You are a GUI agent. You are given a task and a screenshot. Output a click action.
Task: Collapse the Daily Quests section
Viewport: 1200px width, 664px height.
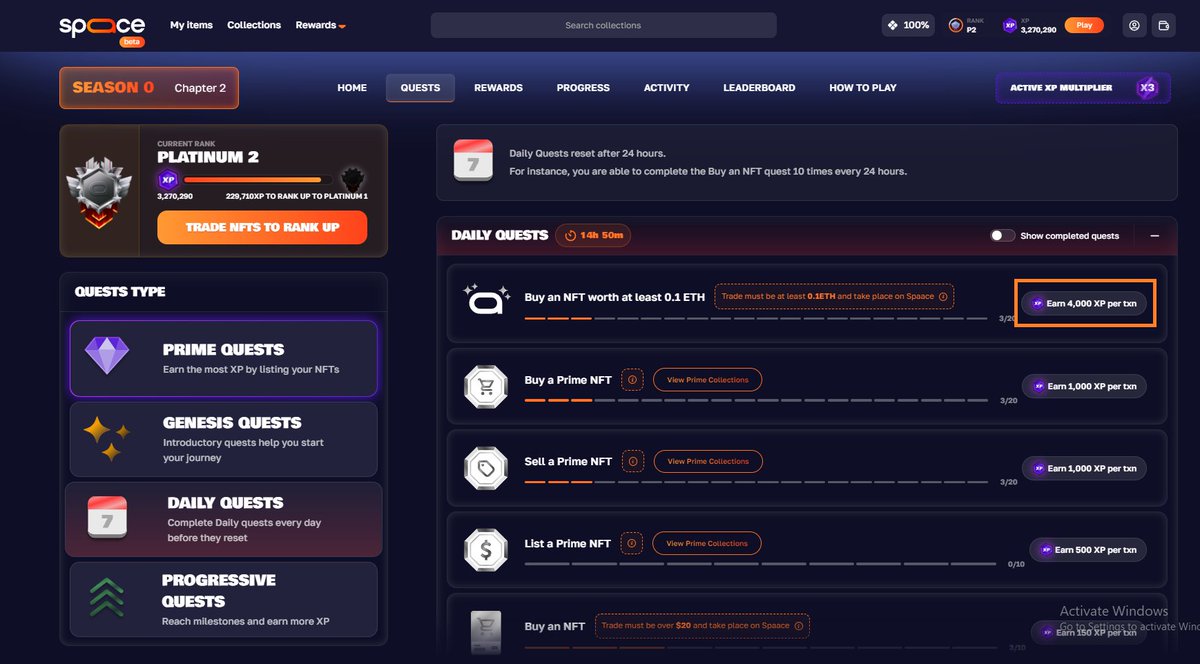tap(1154, 236)
